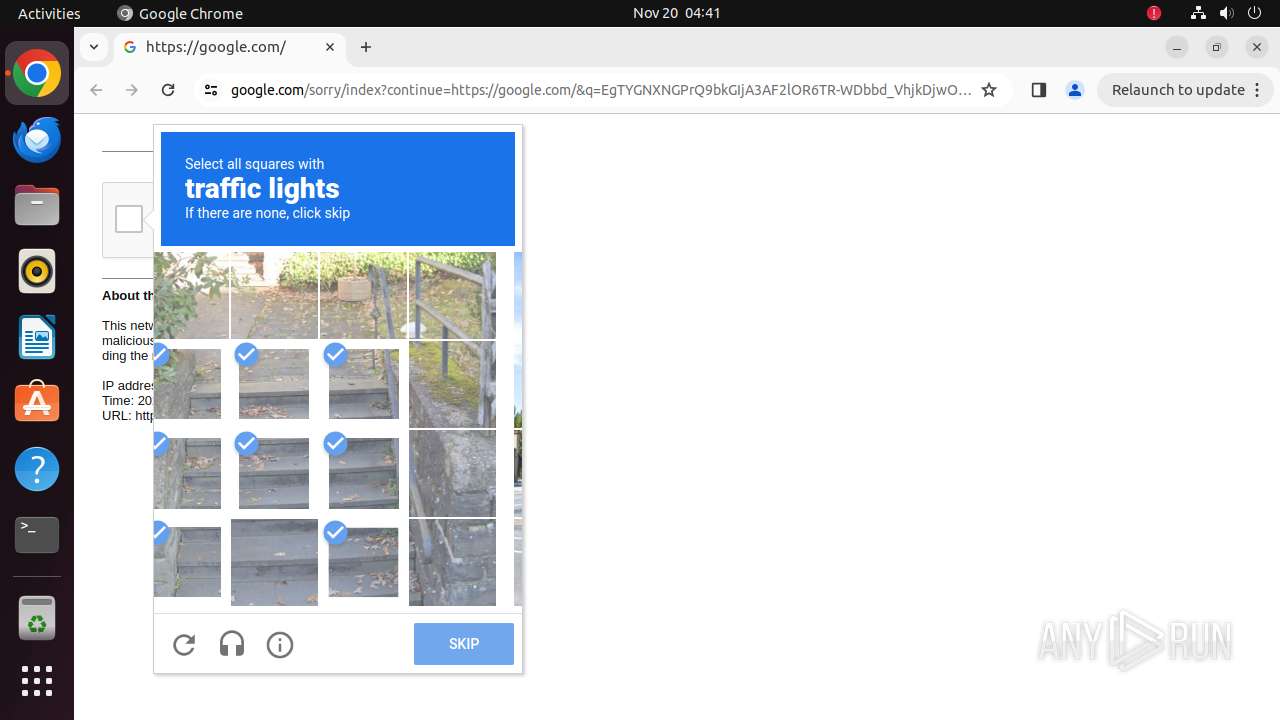Viewport: 1280px width, 720px height.
Task: Select bottom-row second-column unselected stair tile
Action: click(x=274, y=562)
